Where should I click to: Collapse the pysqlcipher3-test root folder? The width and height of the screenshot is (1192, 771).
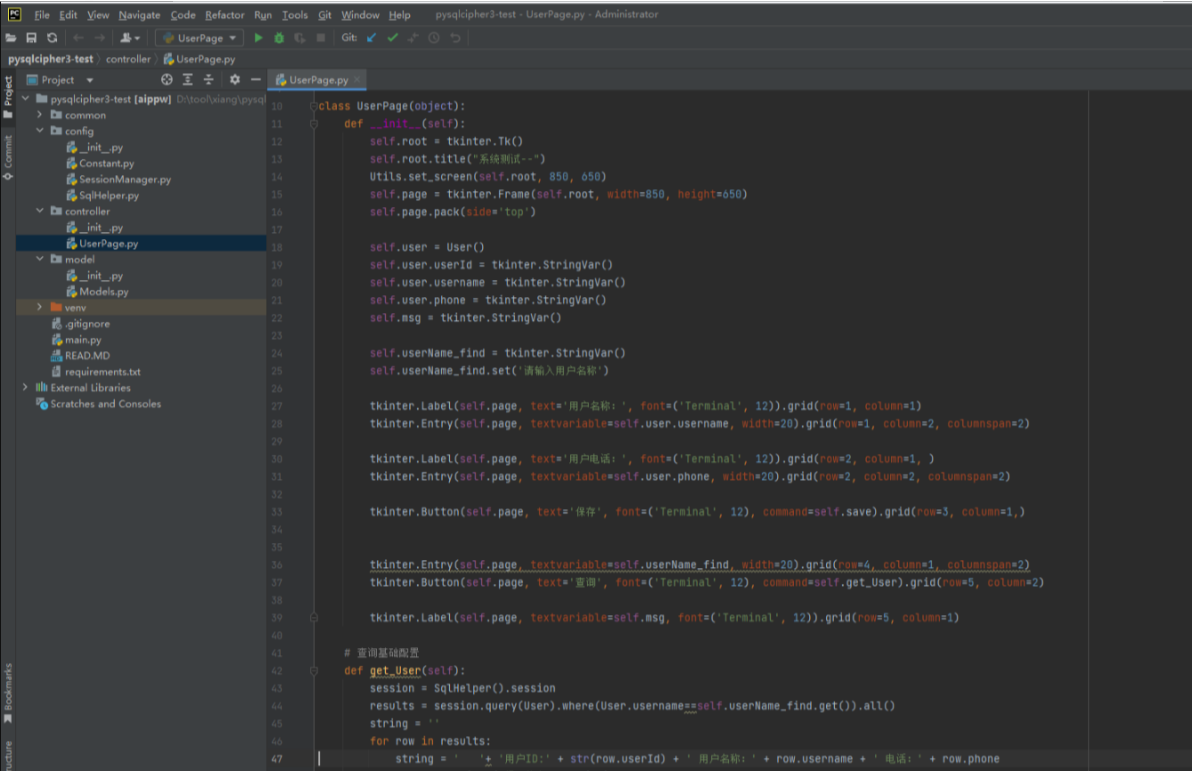point(26,99)
